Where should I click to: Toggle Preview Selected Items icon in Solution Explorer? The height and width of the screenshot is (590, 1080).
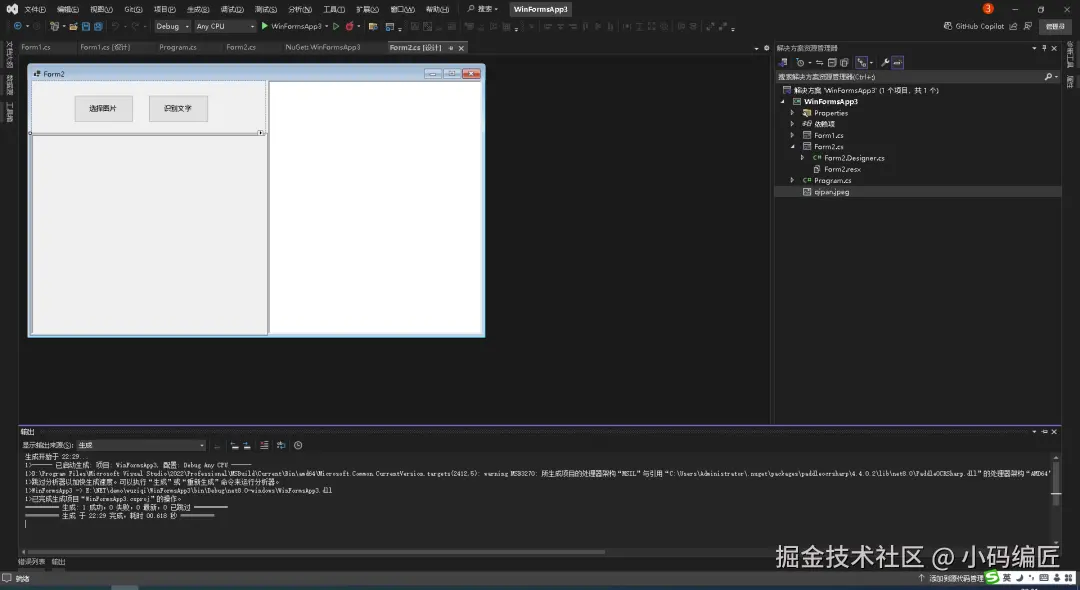pyautogui.click(x=897, y=63)
